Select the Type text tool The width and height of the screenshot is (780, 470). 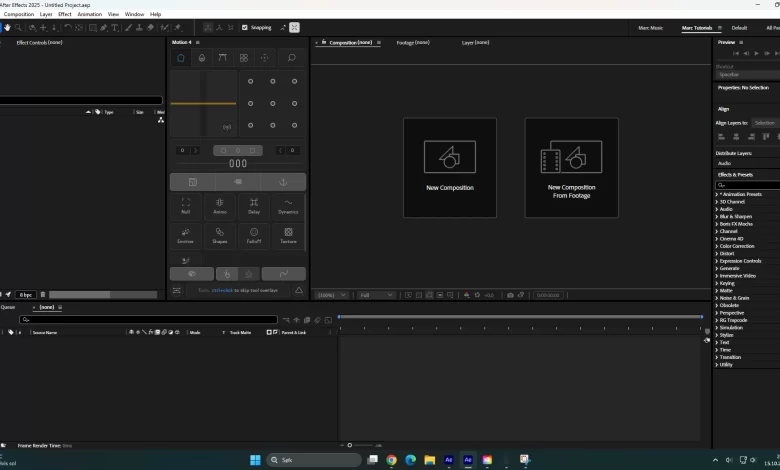(x=114, y=28)
